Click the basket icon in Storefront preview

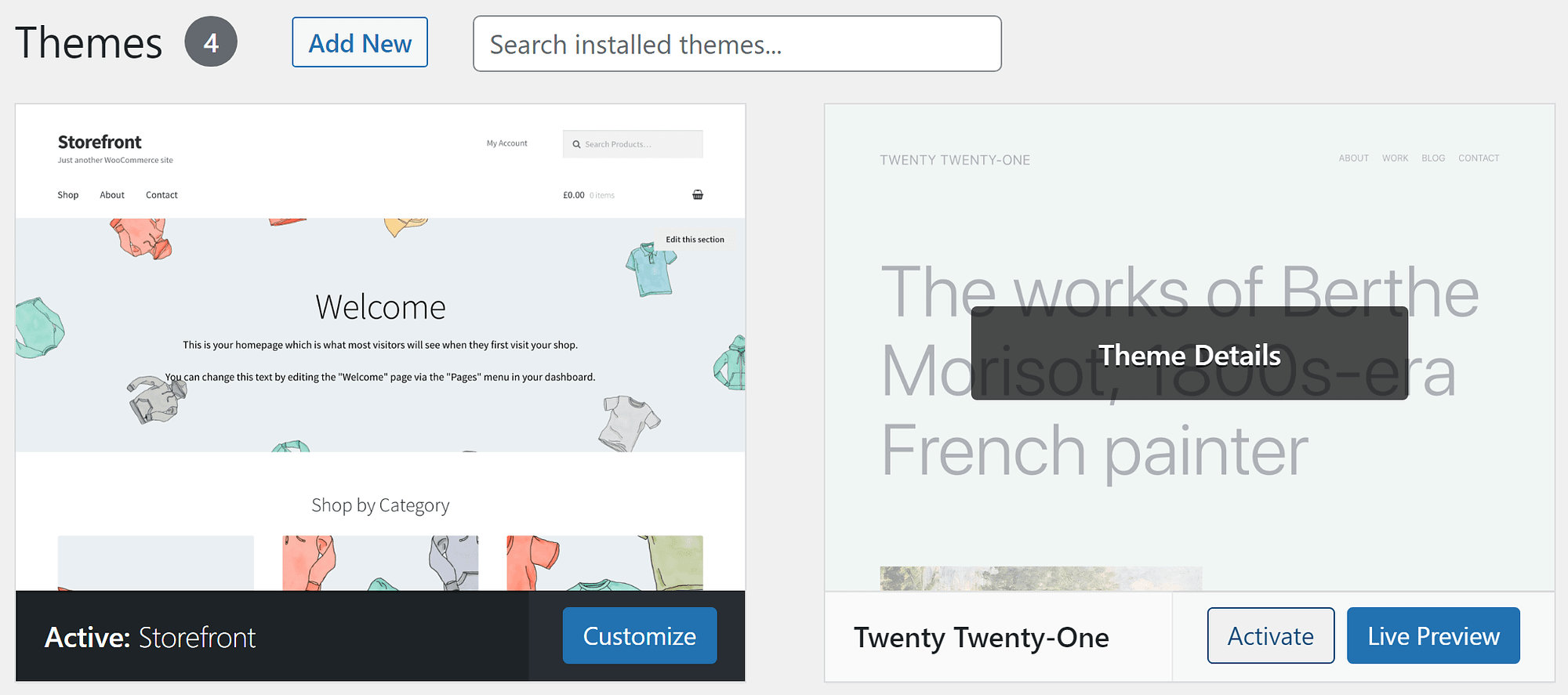pyautogui.click(x=698, y=194)
